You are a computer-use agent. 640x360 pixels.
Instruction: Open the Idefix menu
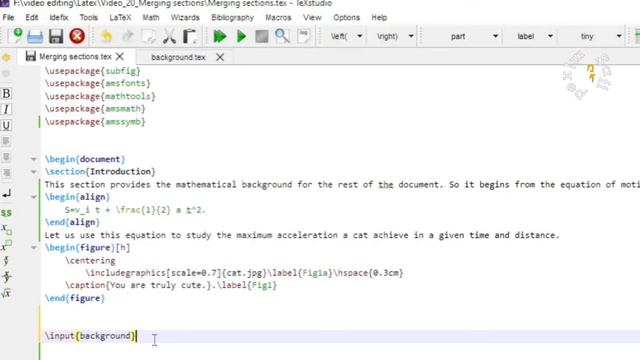click(59, 18)
